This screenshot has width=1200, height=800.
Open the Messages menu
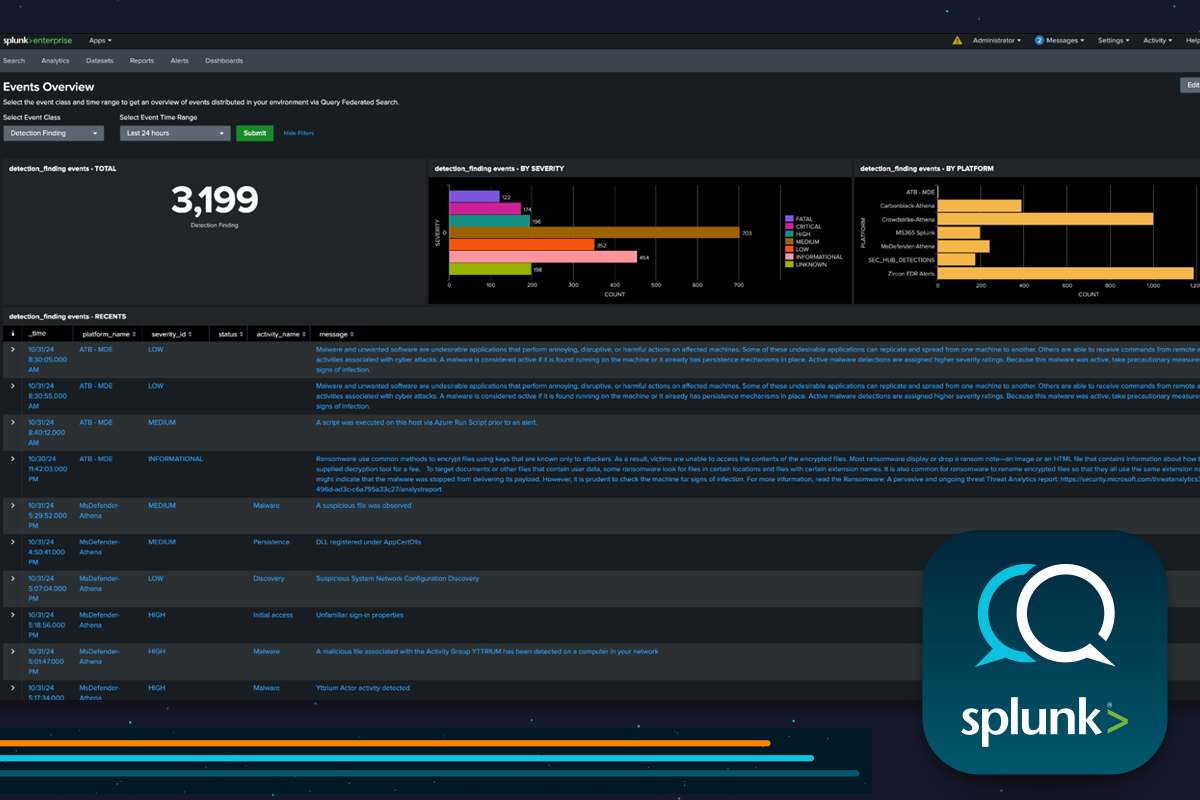tap(1059, 41)
